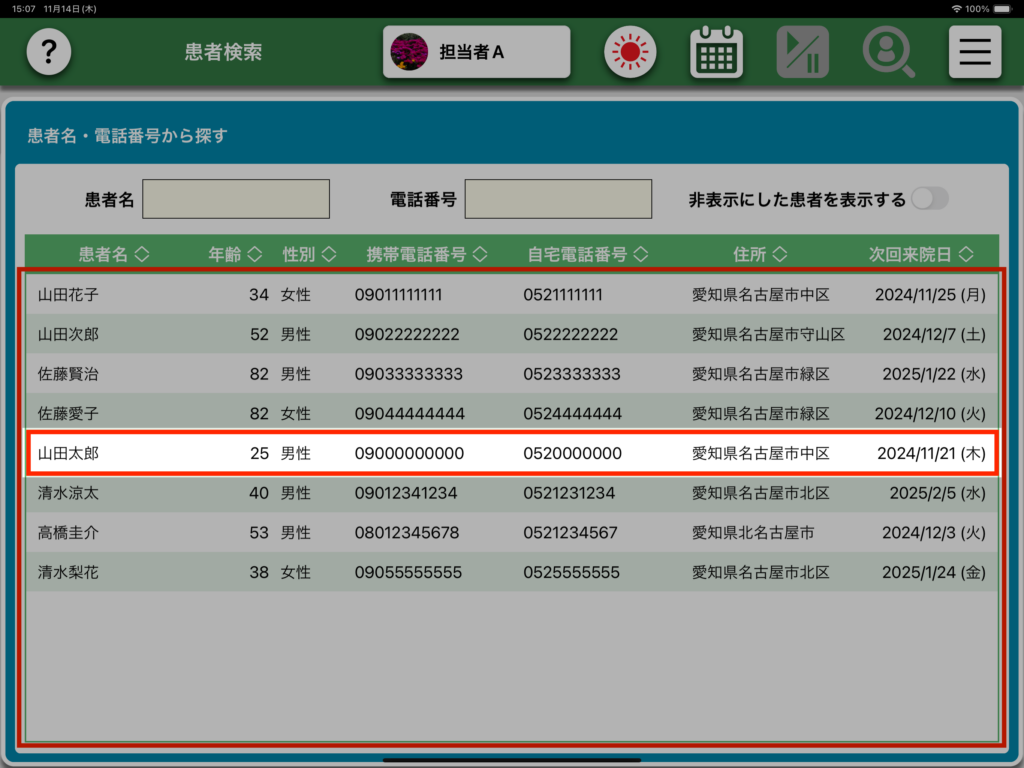Select patient row 佐藤賢治
1024x768 pixels.
point(511,374)
